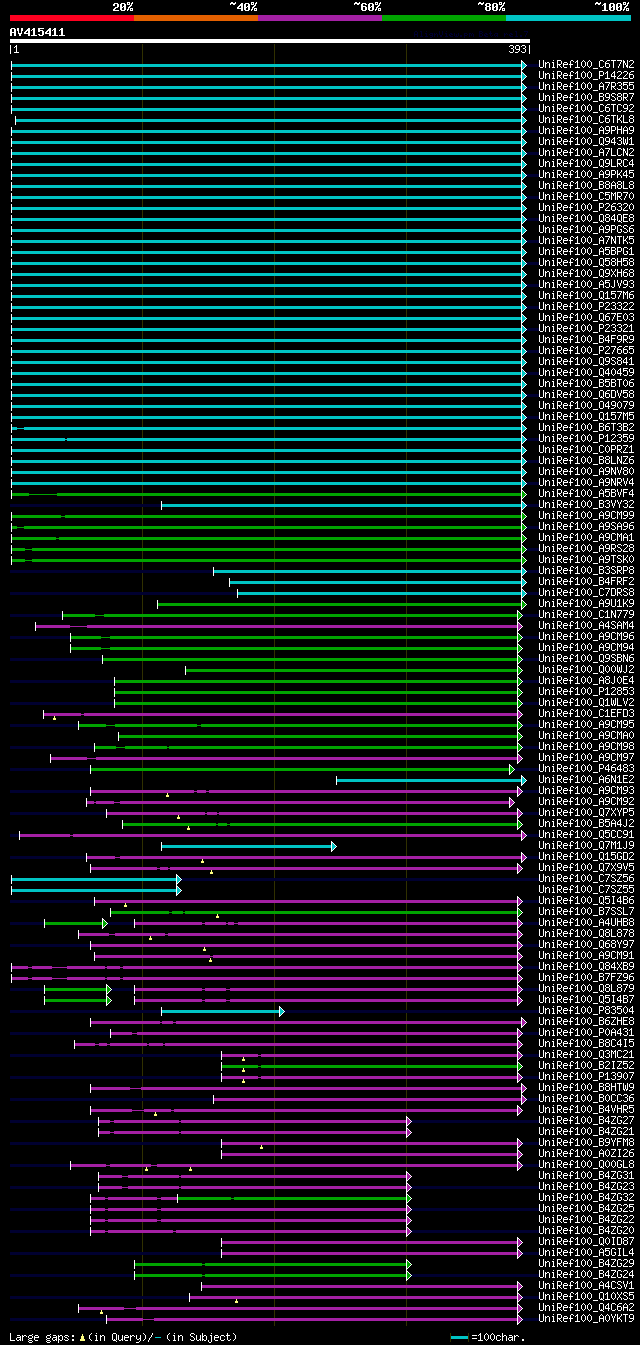Screen dimensions: 640x1345
Task: Select label UniRef100_Q5CC91
Action: coord(586,834)
